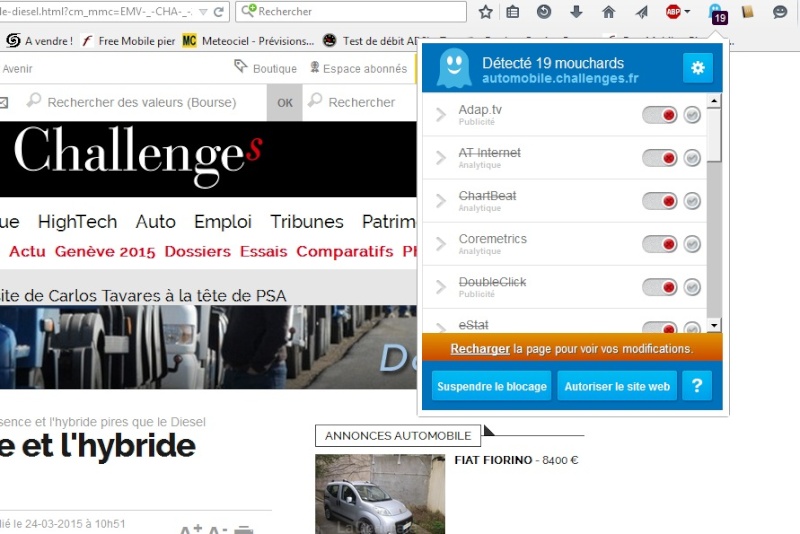The width and height of the screenshot is (800, 534).
Task: Open the chat smiley icon in toolbar
Action: (x=780, y=12)
